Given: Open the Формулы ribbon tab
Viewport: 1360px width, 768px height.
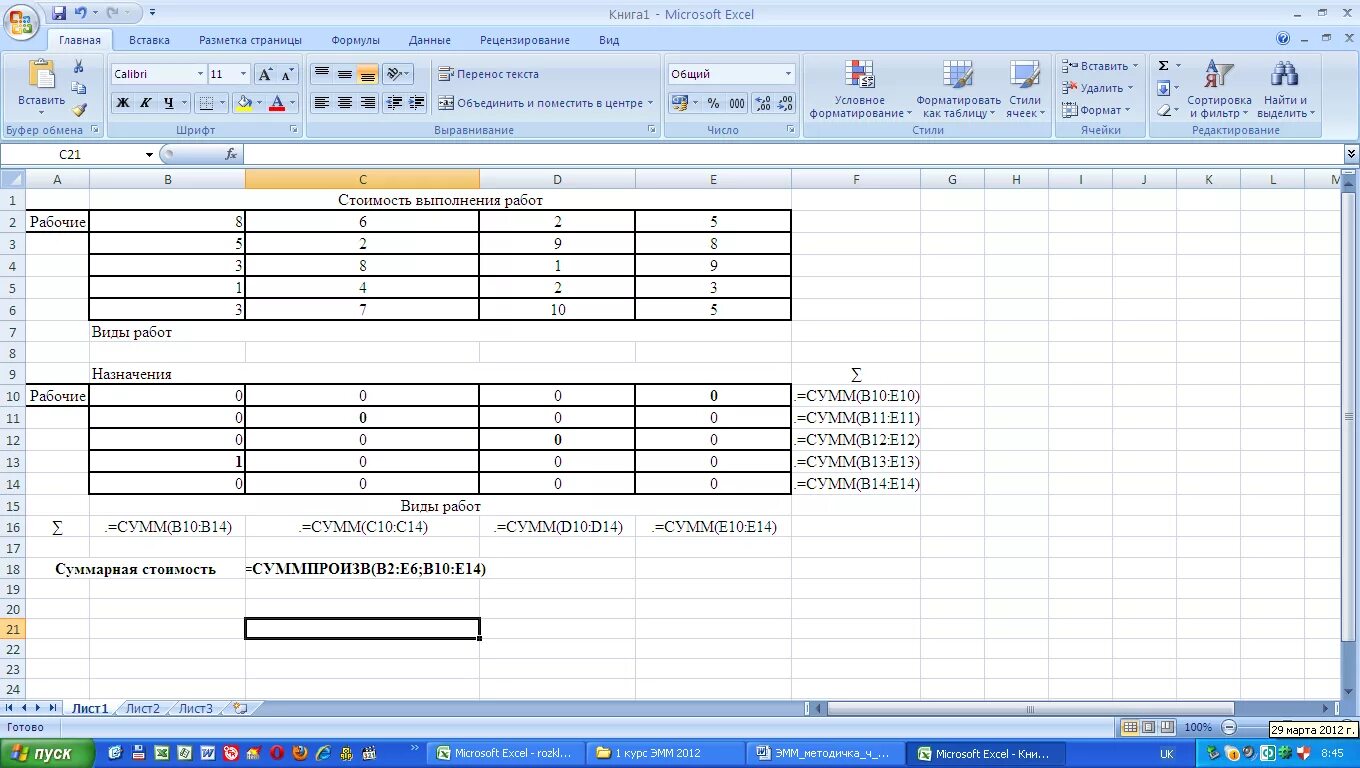Looking at the screenshot, I should click(355, 40).
